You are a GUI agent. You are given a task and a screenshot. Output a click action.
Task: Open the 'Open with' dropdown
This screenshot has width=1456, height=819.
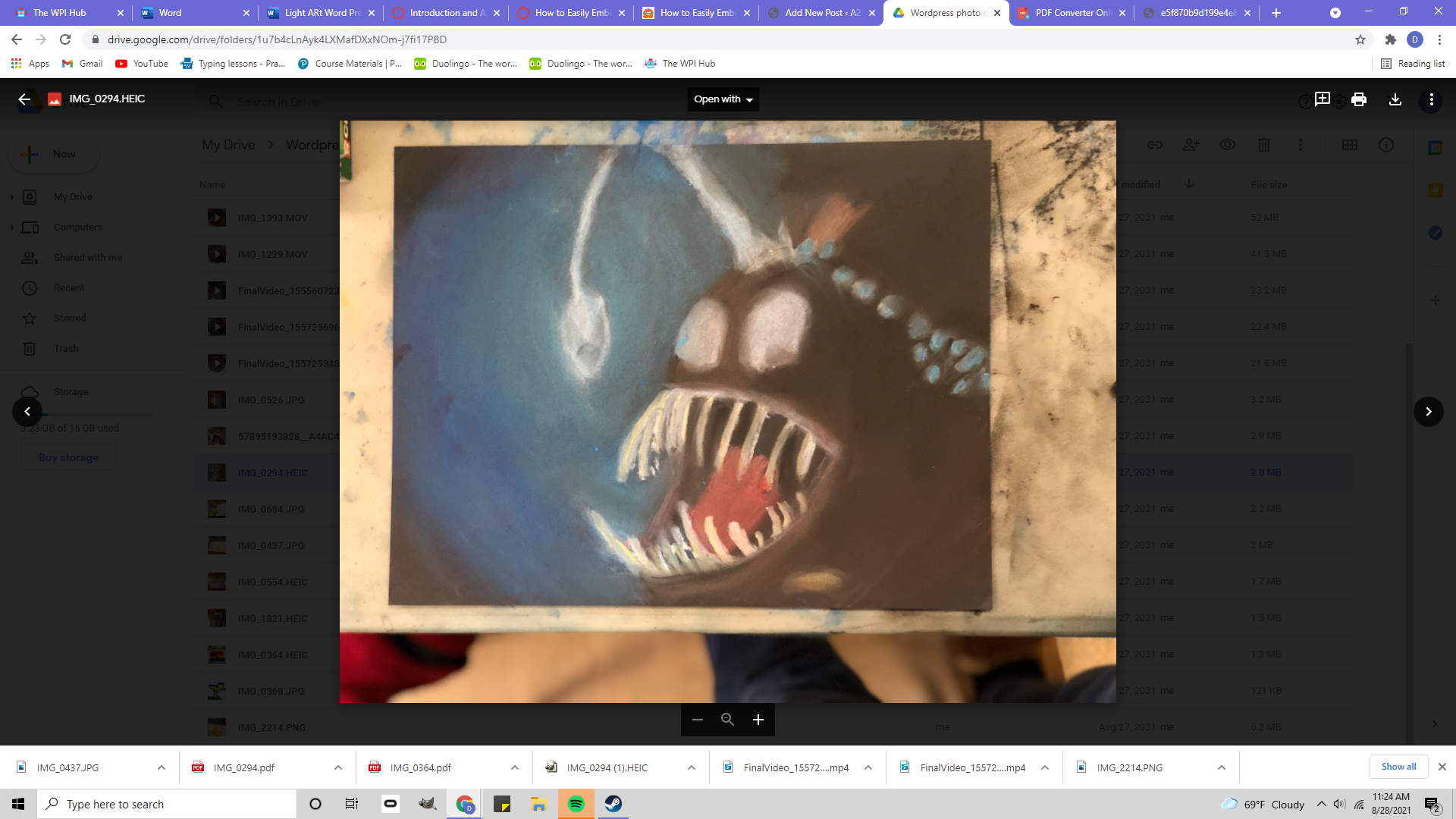pos(723,99)
